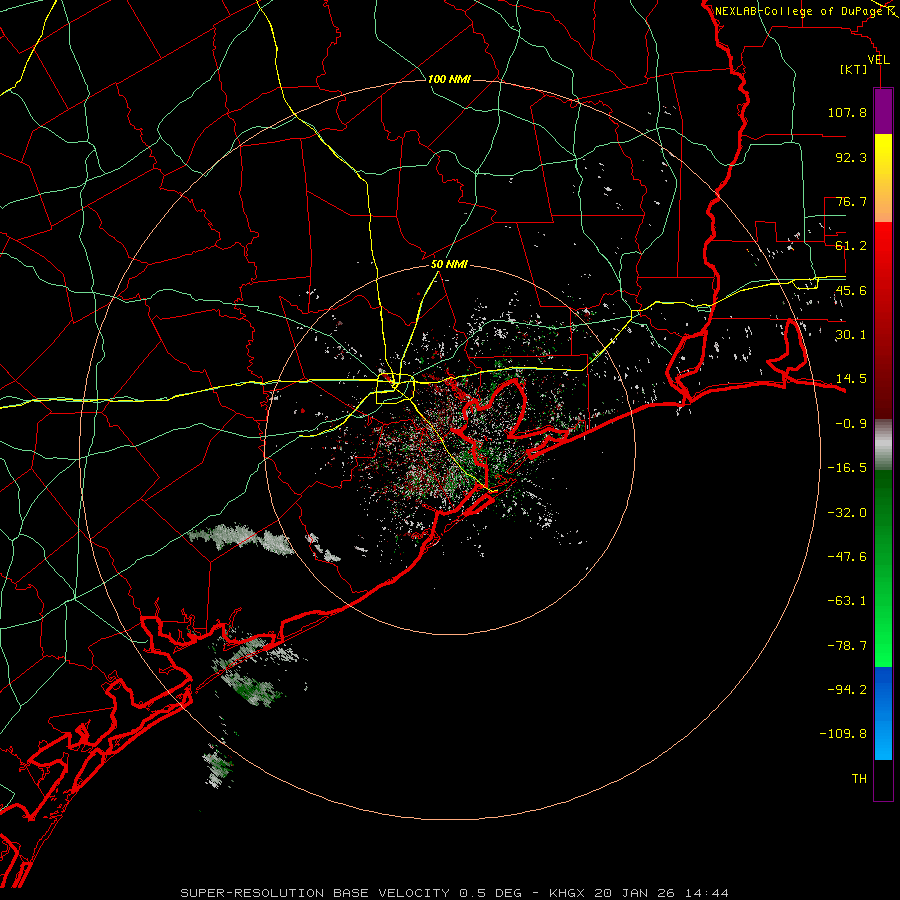Click the 76.7 velocity scale value
The image size is (900, 900).
tap(851, 201)
